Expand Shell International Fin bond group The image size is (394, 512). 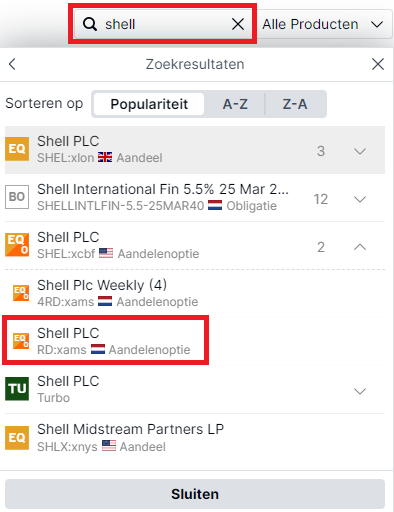[360, 199]
